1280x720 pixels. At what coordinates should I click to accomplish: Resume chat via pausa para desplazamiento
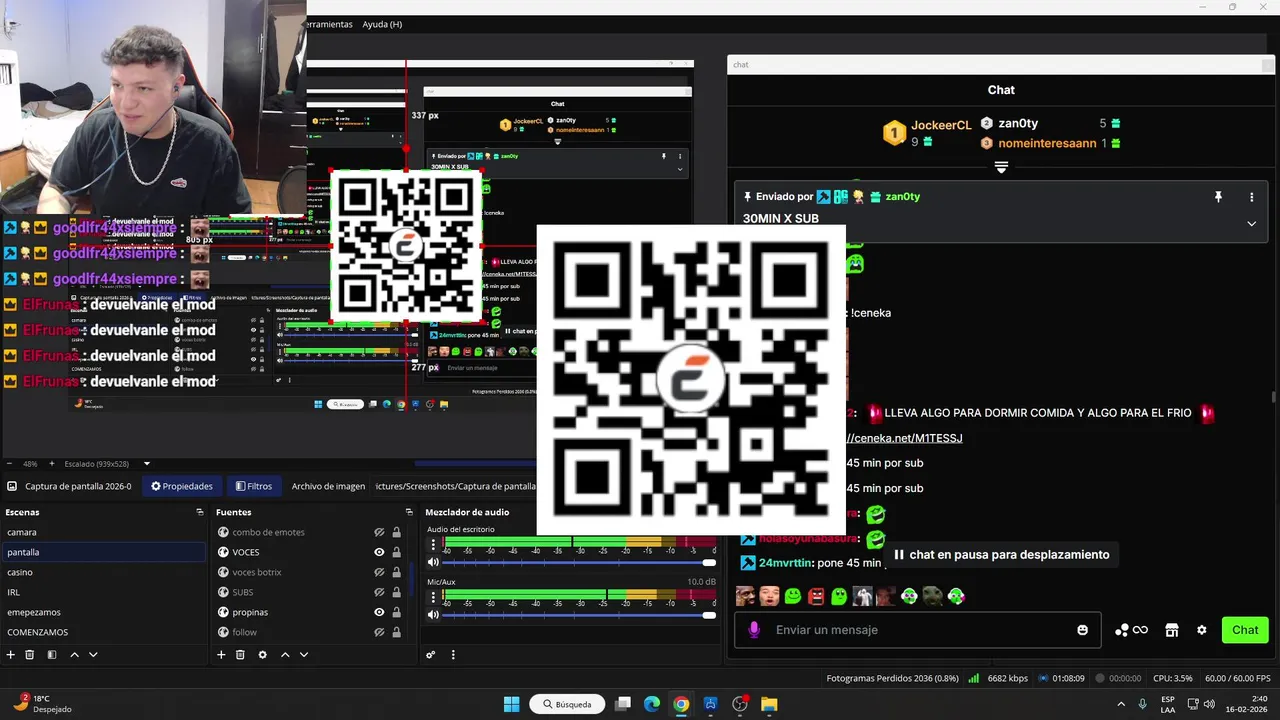tap(1001, 554)
